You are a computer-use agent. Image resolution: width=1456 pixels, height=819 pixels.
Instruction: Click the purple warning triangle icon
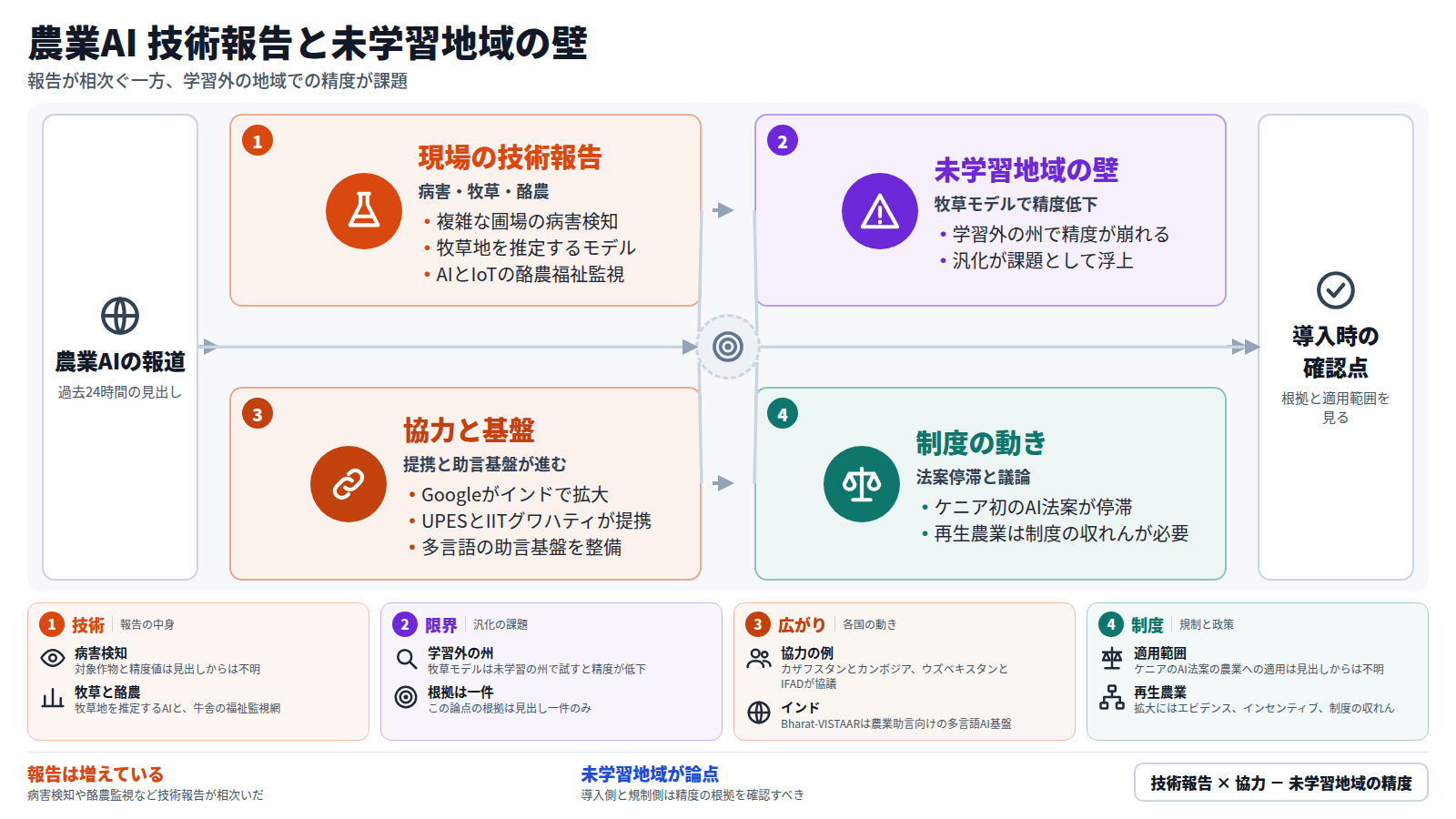(x=880, y=211)
